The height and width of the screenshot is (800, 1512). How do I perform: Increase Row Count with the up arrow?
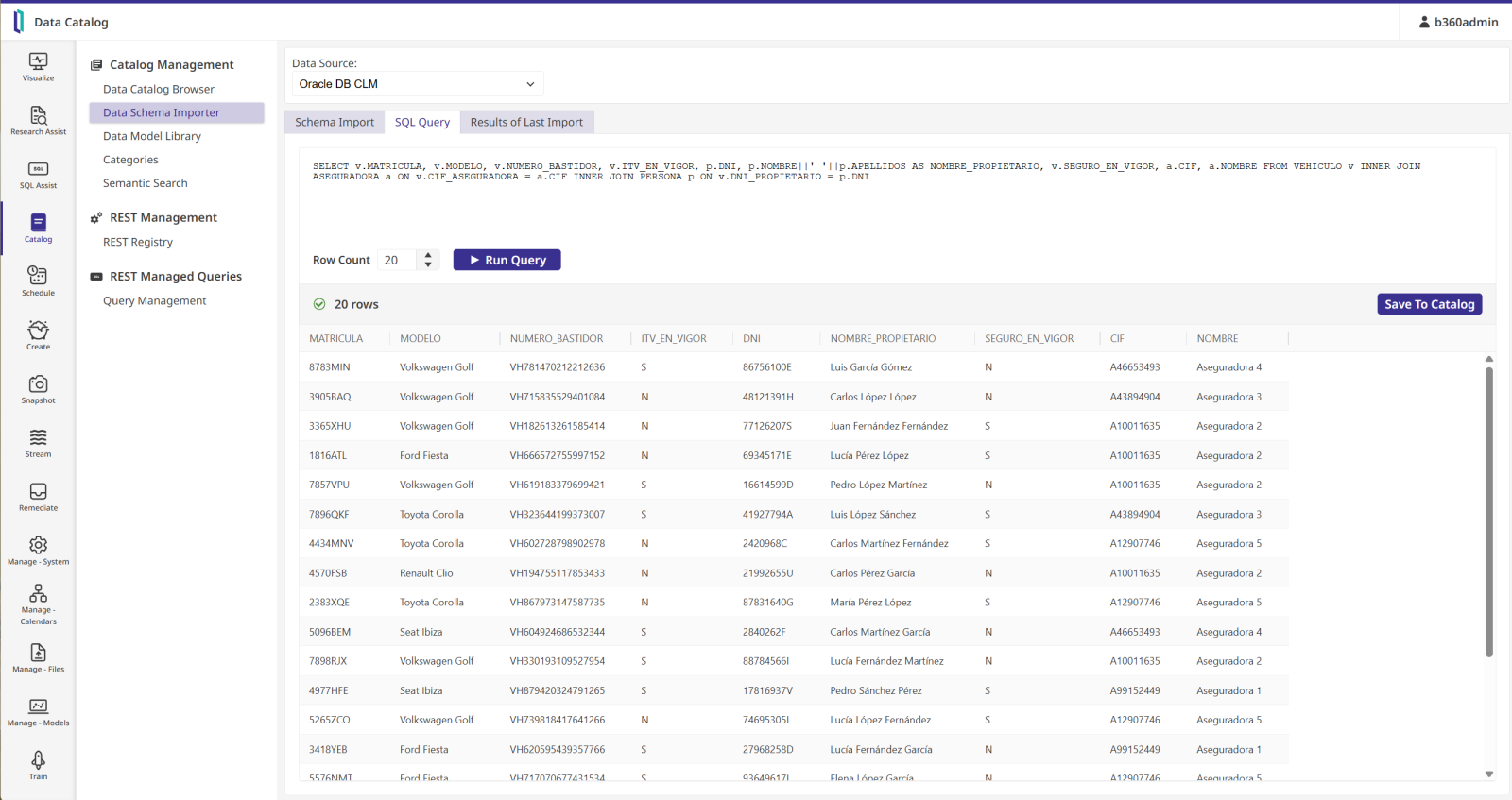click(428, 255)
